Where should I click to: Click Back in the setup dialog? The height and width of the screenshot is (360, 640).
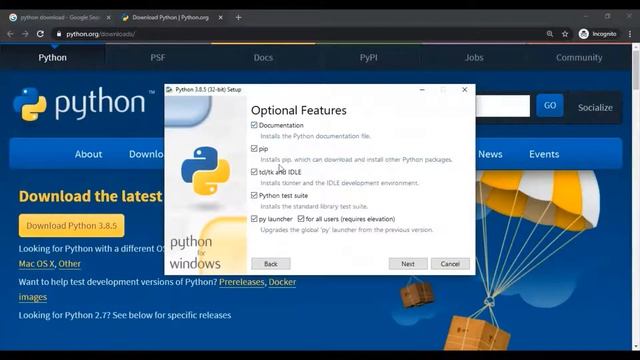[x=271, y=264]
